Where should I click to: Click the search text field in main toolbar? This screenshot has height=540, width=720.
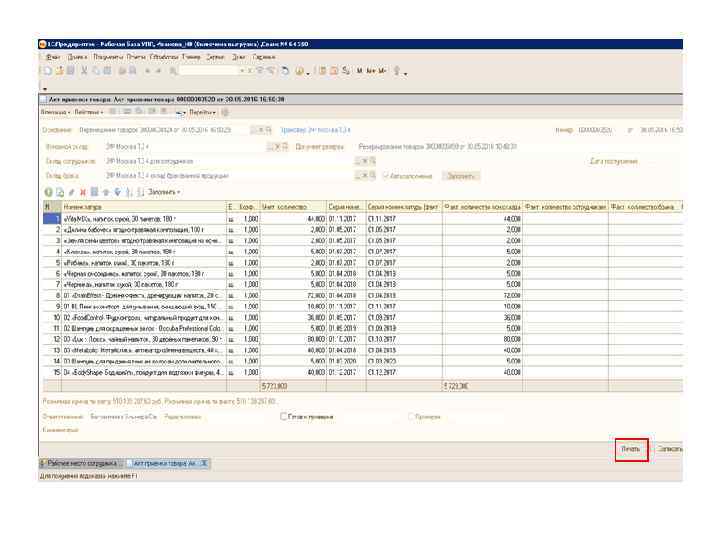209,71
